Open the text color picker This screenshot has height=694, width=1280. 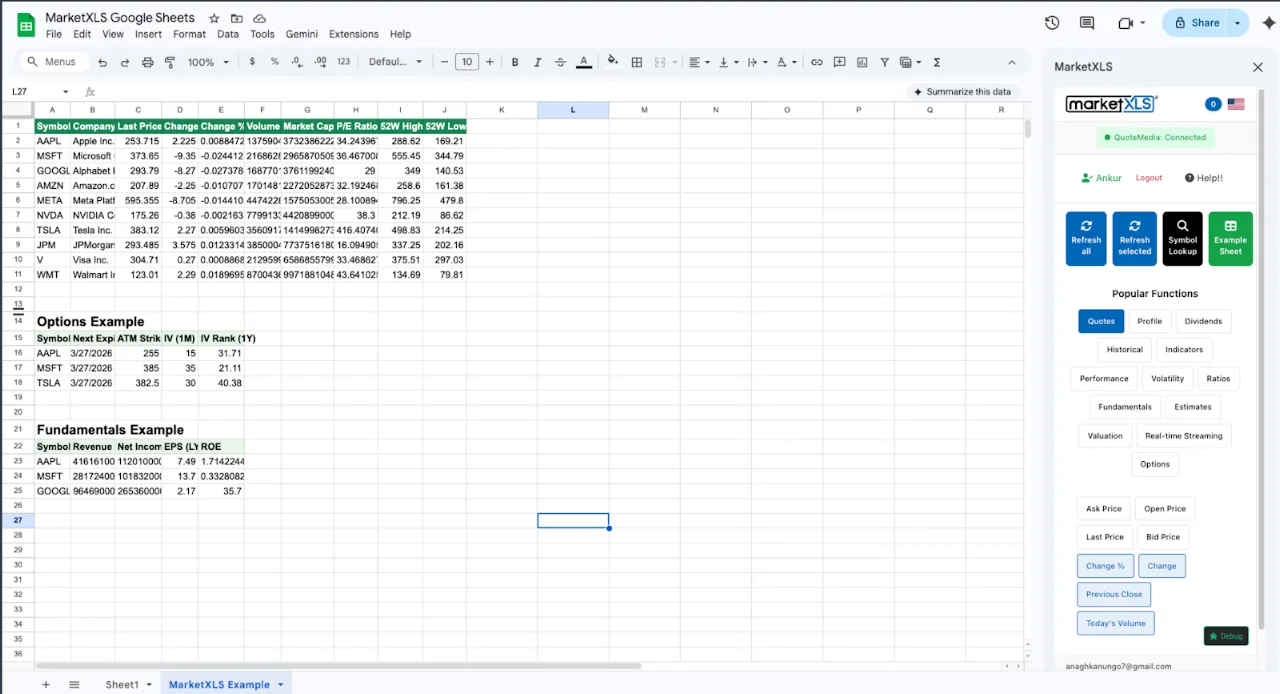tap(584, 62)
